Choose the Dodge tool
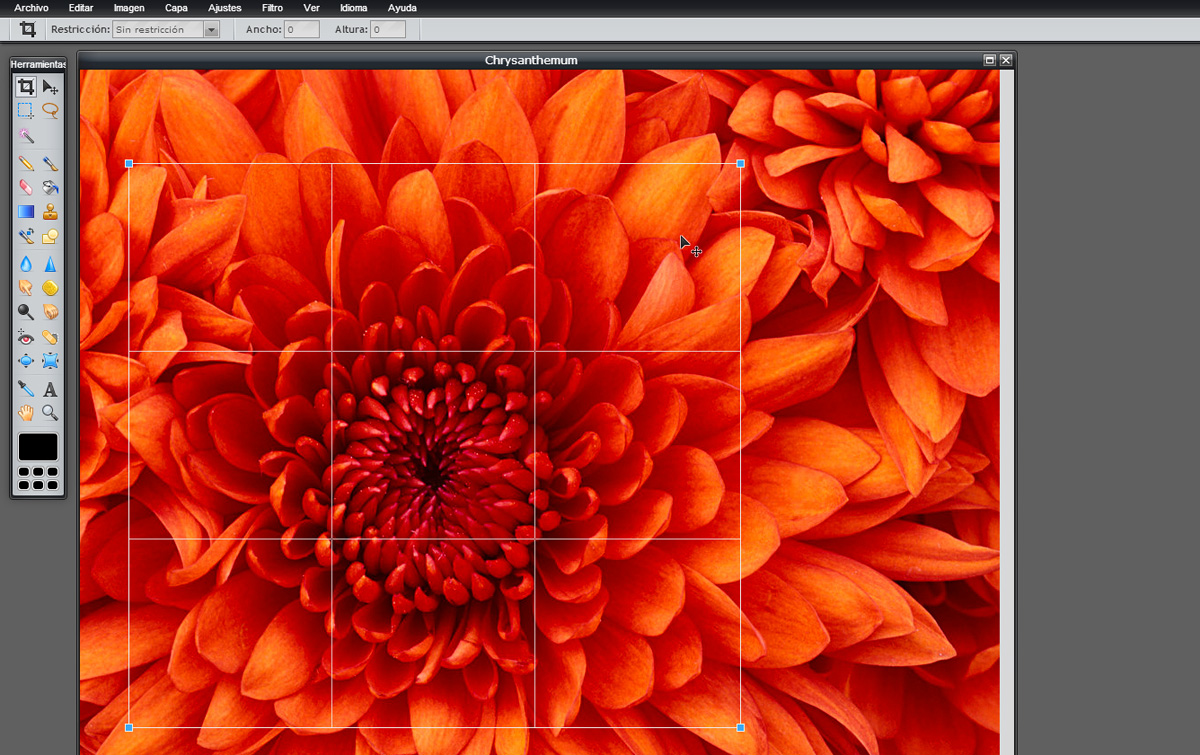Screen dimensions: 1200x755 (26, 312)
